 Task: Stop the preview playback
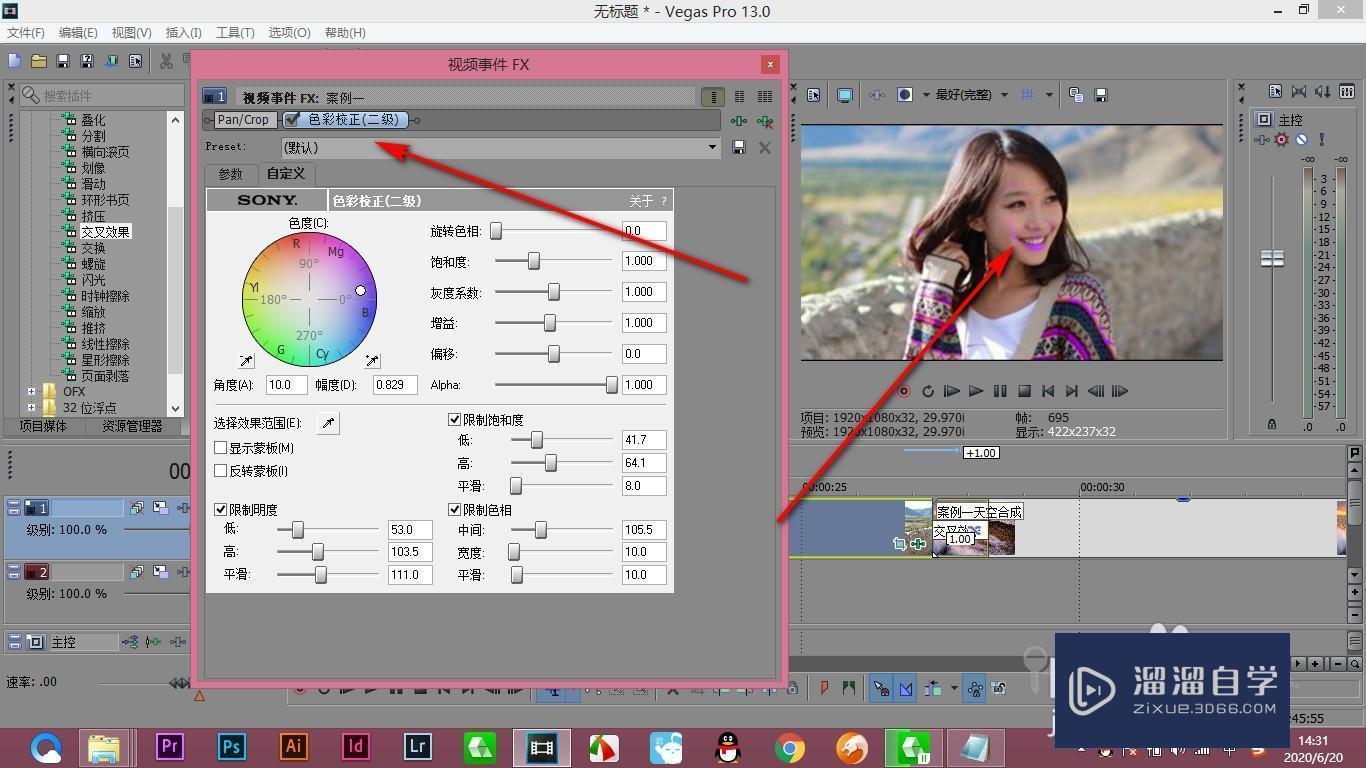1024,391
